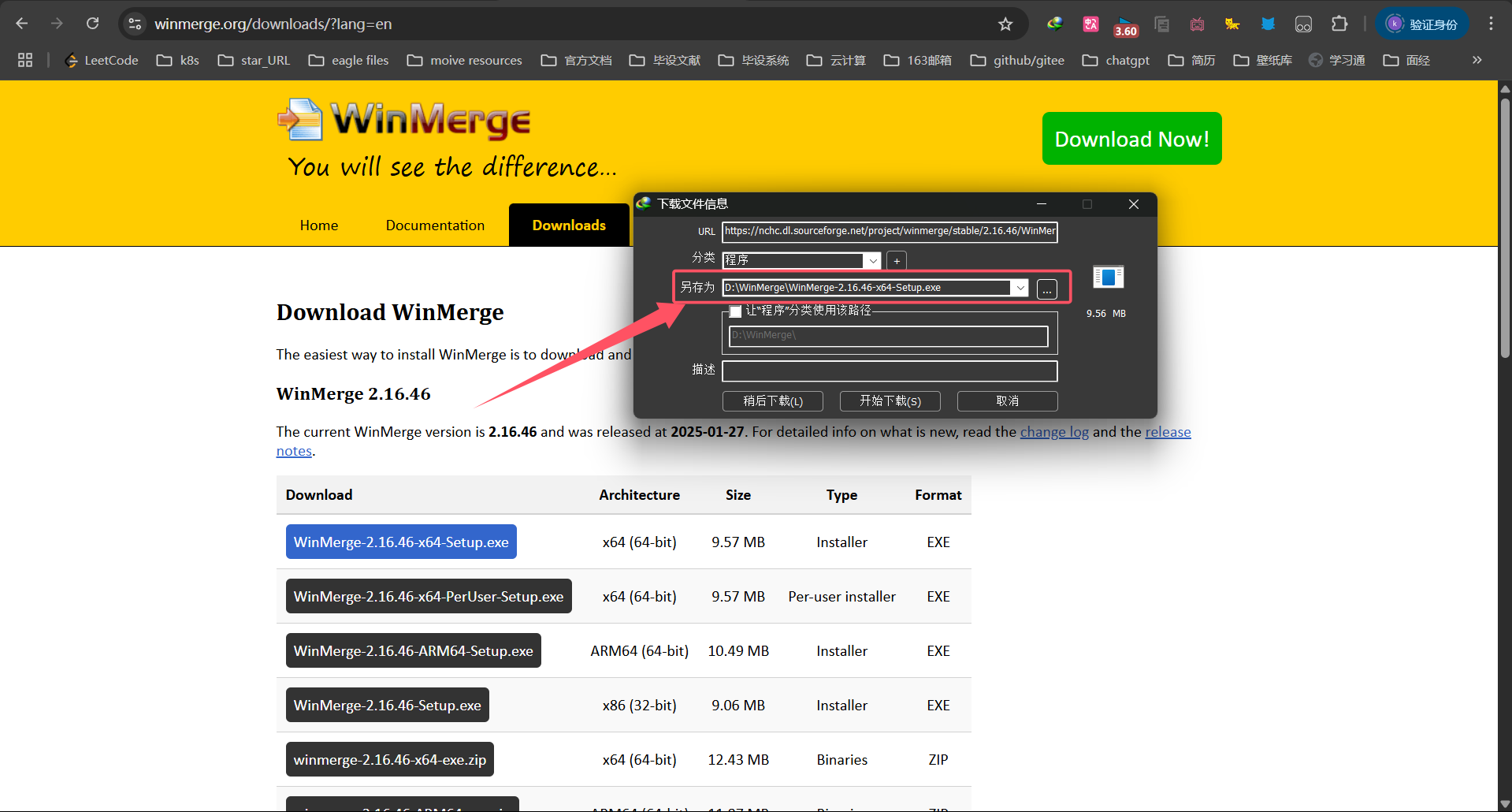Open the blue cat extension icon
This screenshot has width=1512, height=812.
1268,24
